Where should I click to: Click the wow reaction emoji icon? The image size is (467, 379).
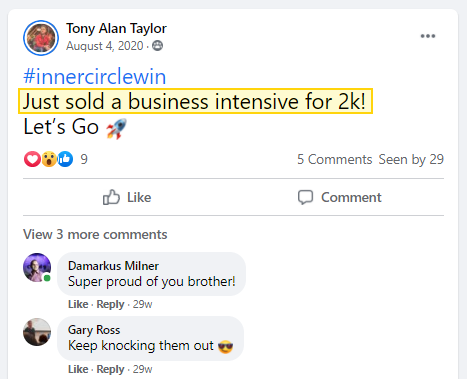coord(49,159)
